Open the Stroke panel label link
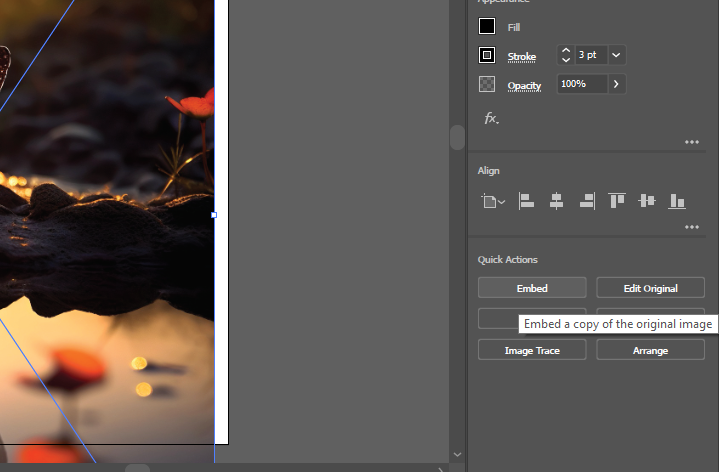719x472 pixels. (x=522, y=56)
